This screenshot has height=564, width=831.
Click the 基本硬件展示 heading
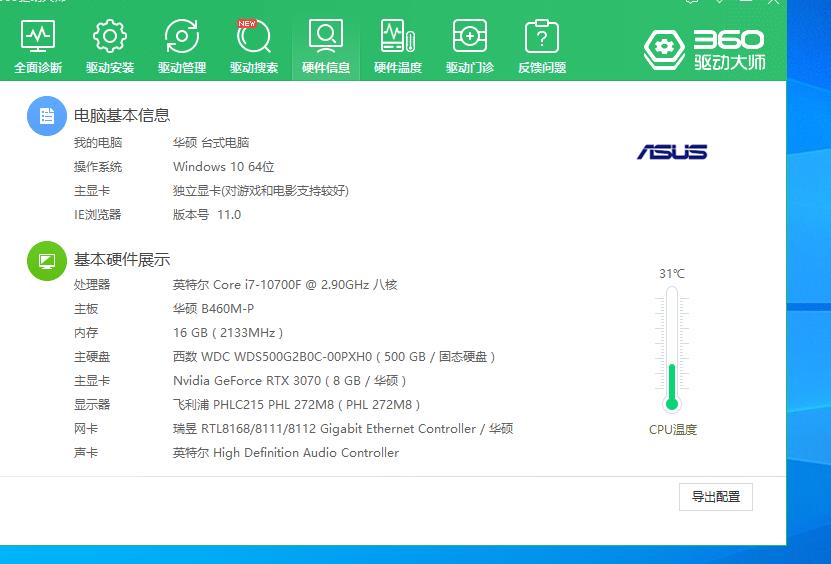pyautogui.click(x=122, y=260)
